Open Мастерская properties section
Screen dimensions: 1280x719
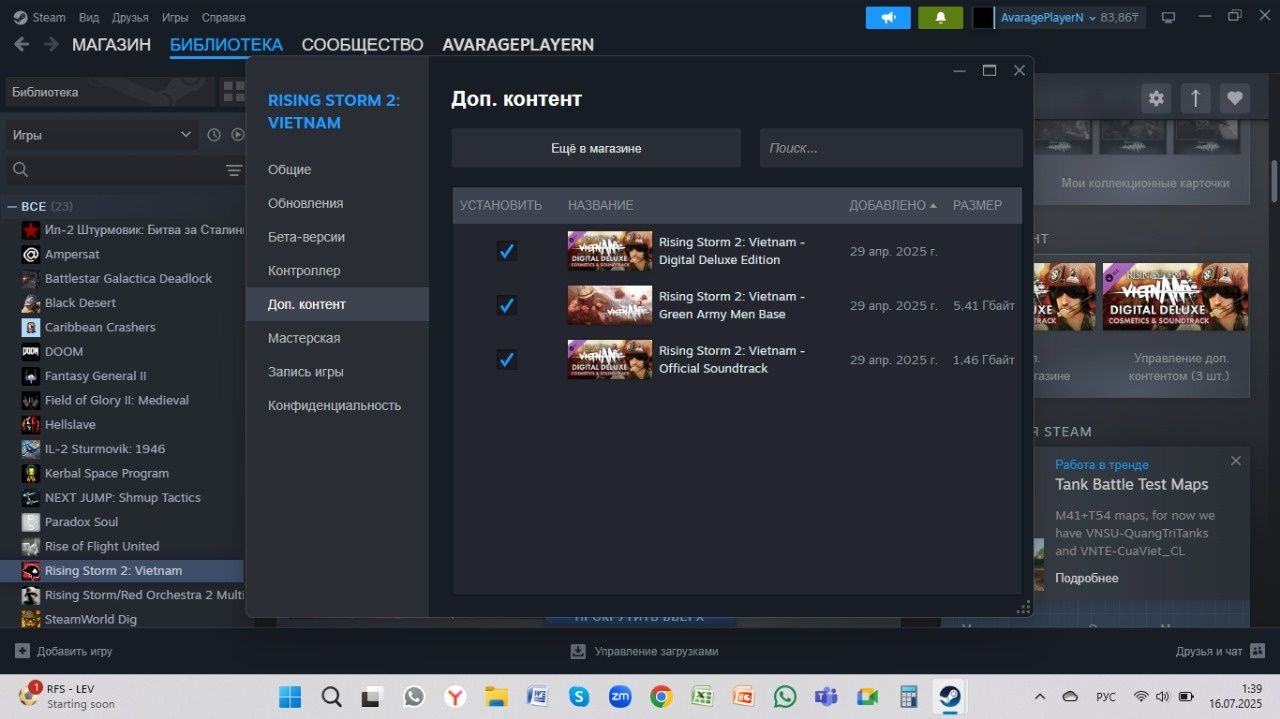pyautogui.click(x=337, y=338)
